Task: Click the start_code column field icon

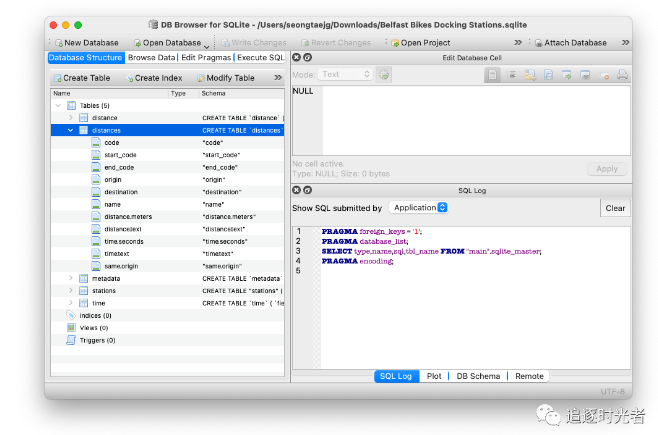Action: coord(96,155)
